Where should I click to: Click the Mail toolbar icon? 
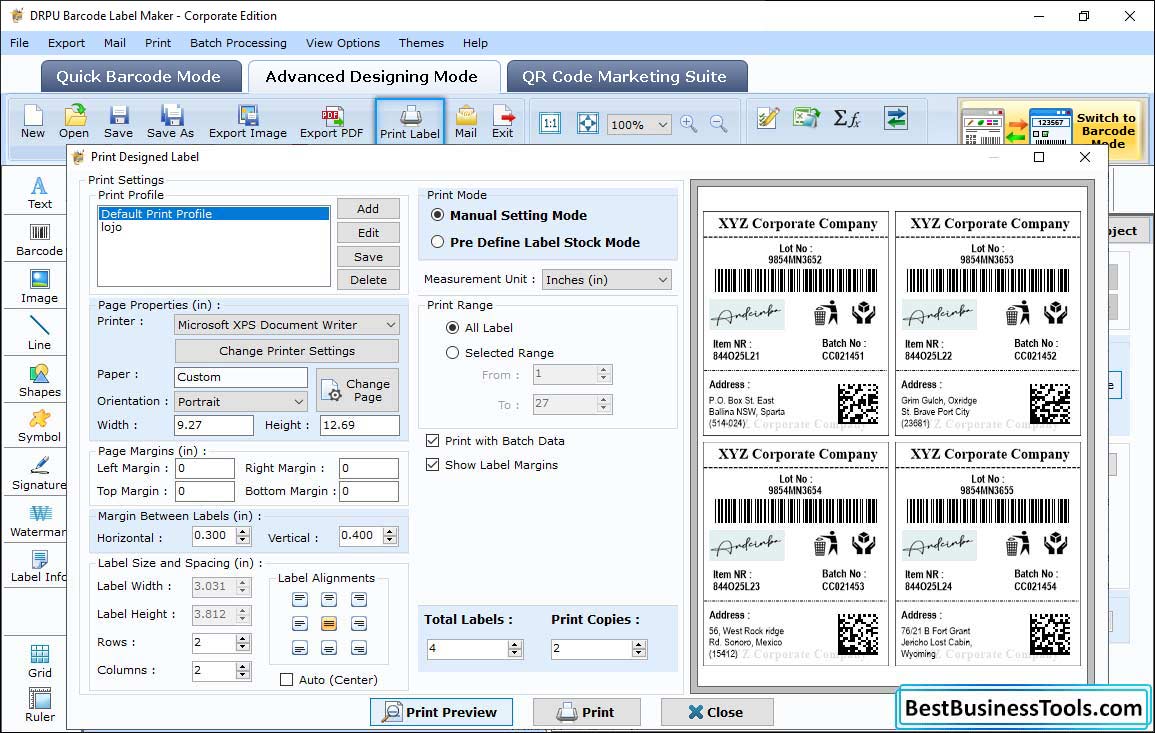click(466, 122)
